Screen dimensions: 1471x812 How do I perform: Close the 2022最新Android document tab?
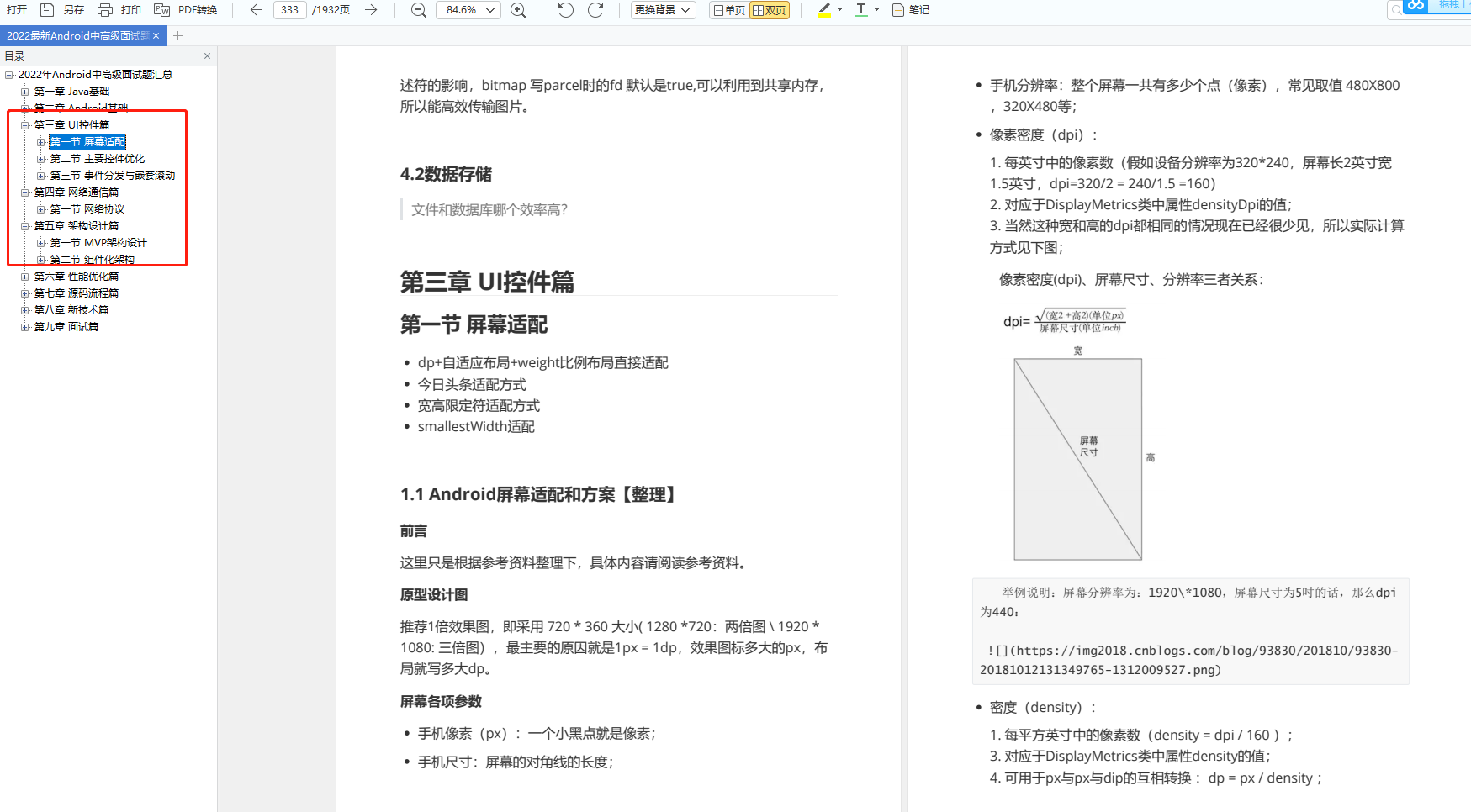(156, 36)
